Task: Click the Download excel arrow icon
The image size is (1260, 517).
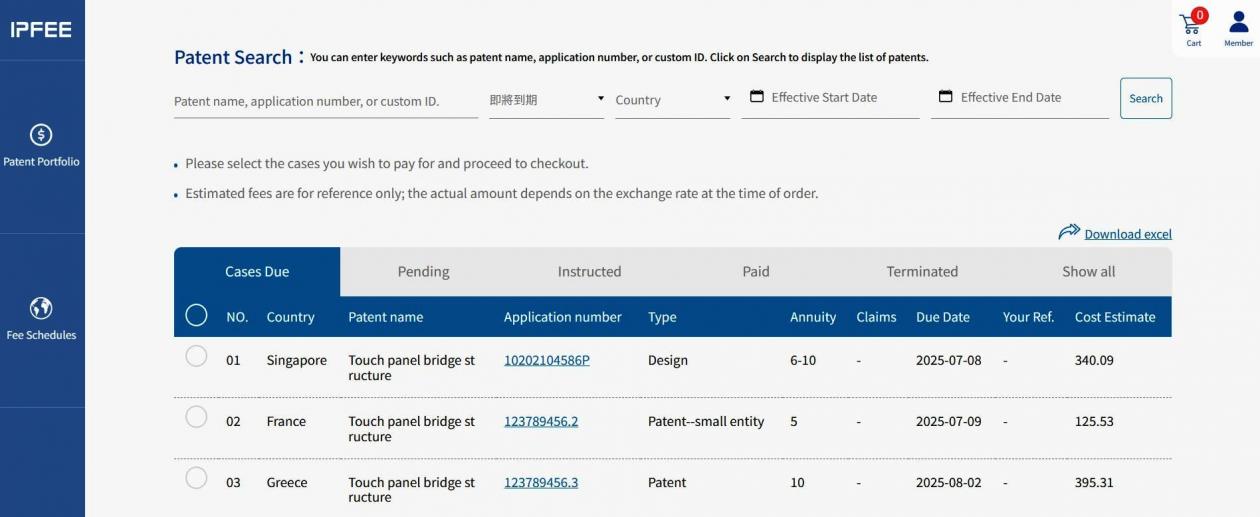Action: click(1069, 232)
